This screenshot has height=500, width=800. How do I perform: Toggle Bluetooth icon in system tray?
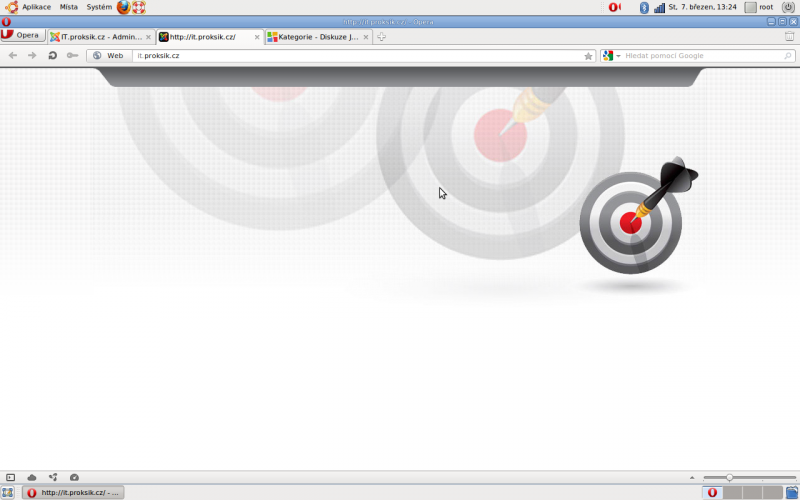pos(644,7)
